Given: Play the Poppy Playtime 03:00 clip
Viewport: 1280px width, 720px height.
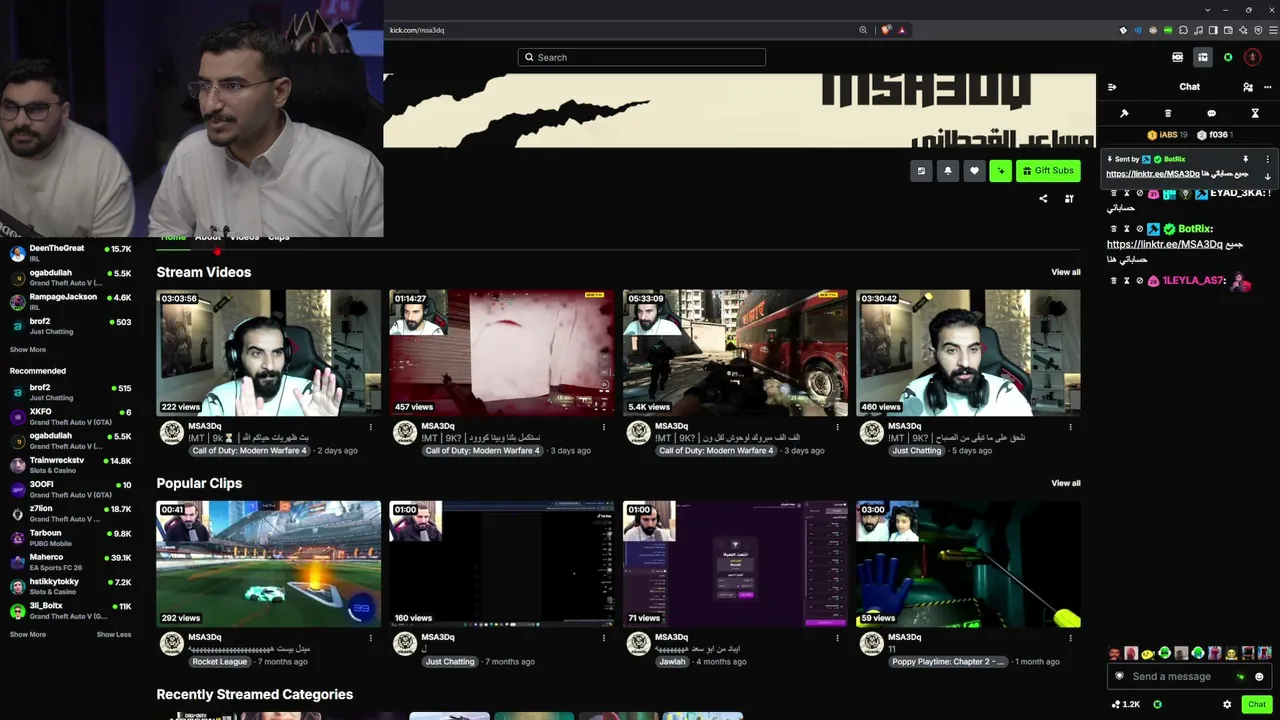Looking at the screenshot, I should pos(968,564).
